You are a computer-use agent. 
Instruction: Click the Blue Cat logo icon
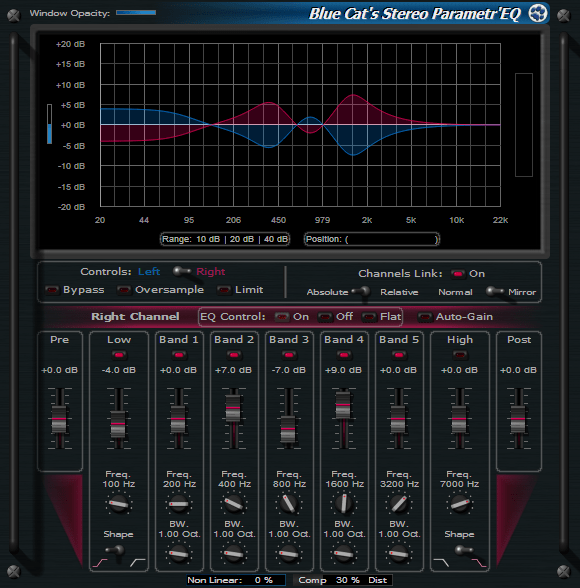[x=538, y=14]
